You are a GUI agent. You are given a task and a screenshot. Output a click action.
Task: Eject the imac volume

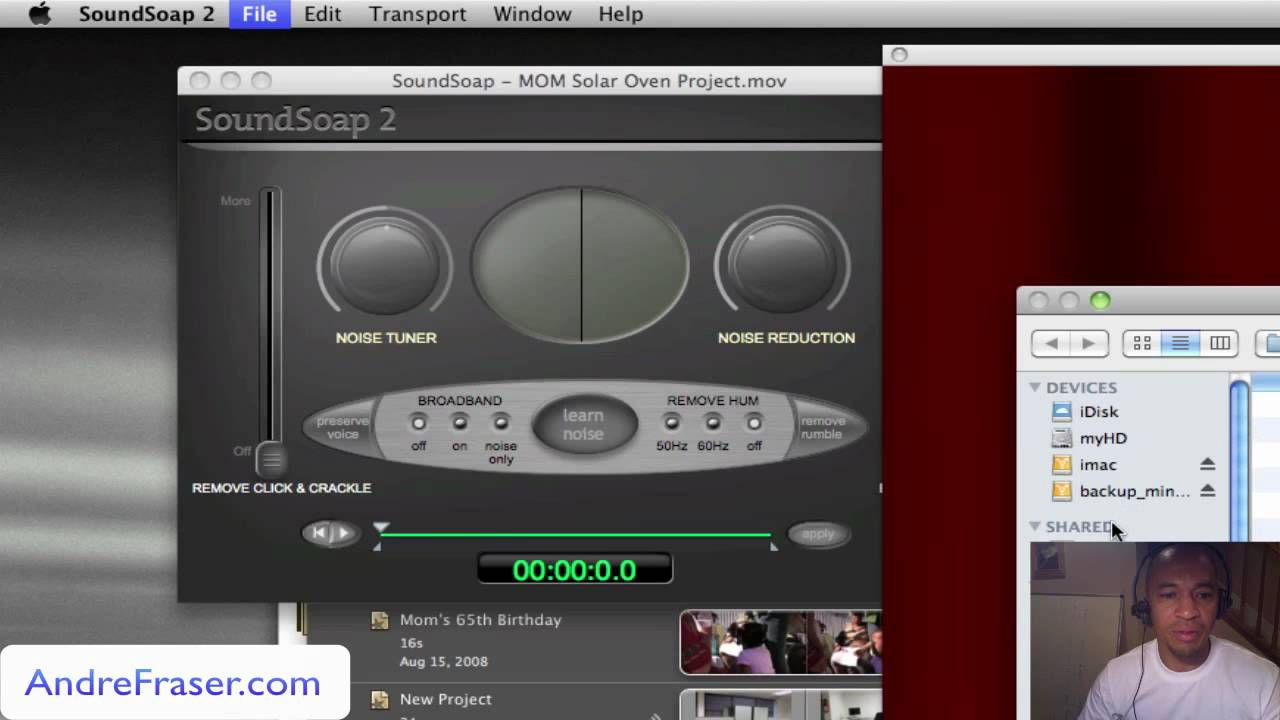coord(1207,465)
